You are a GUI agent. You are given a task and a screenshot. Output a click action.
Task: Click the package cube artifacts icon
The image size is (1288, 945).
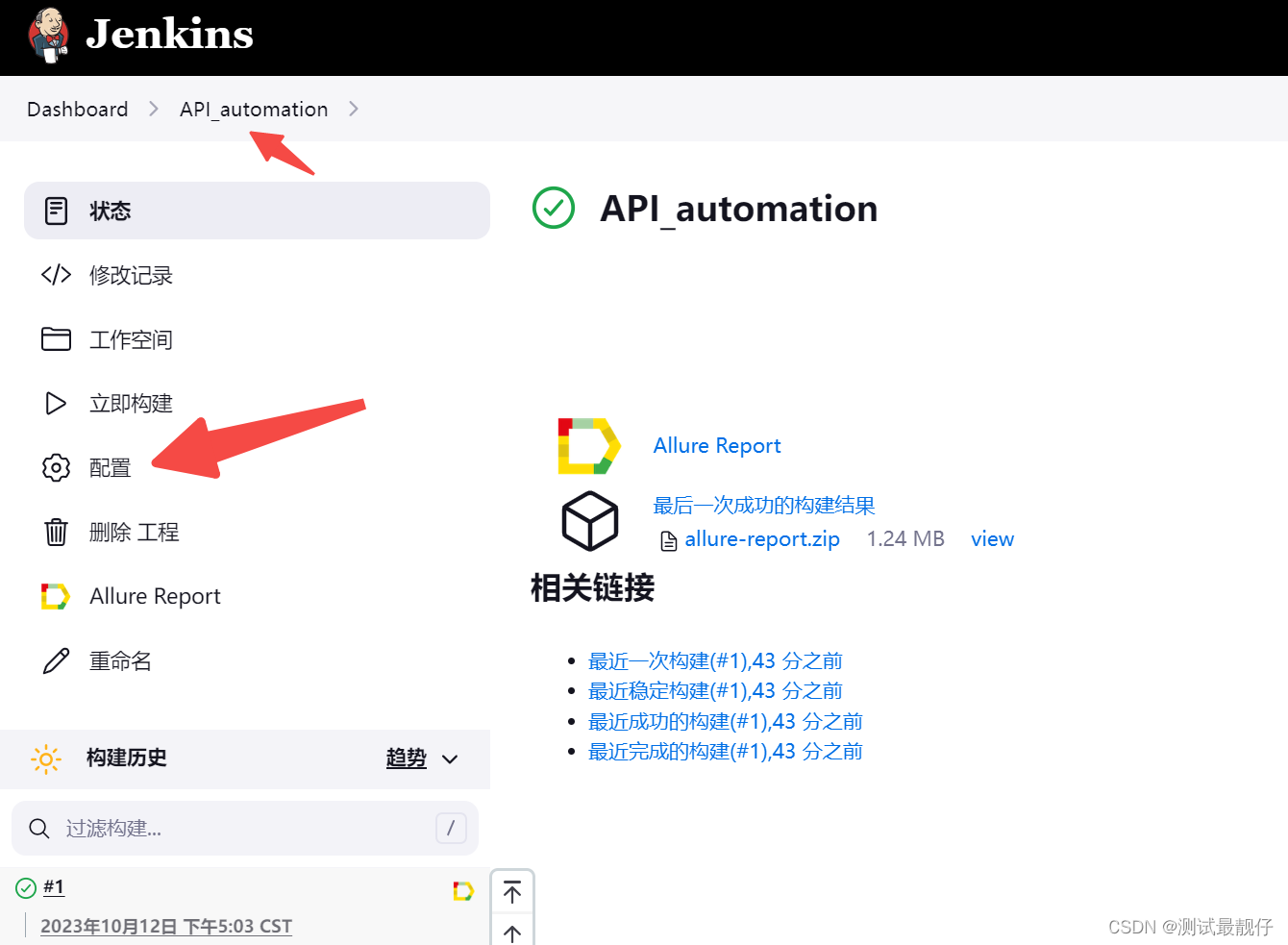[x=589, y=521]
